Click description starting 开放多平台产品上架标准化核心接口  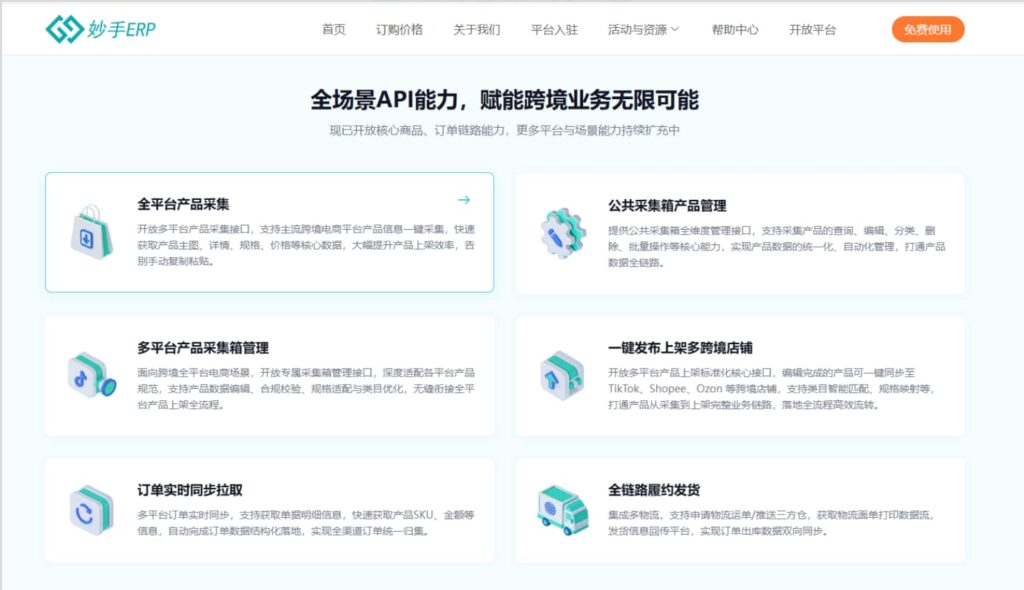(772, 389)
